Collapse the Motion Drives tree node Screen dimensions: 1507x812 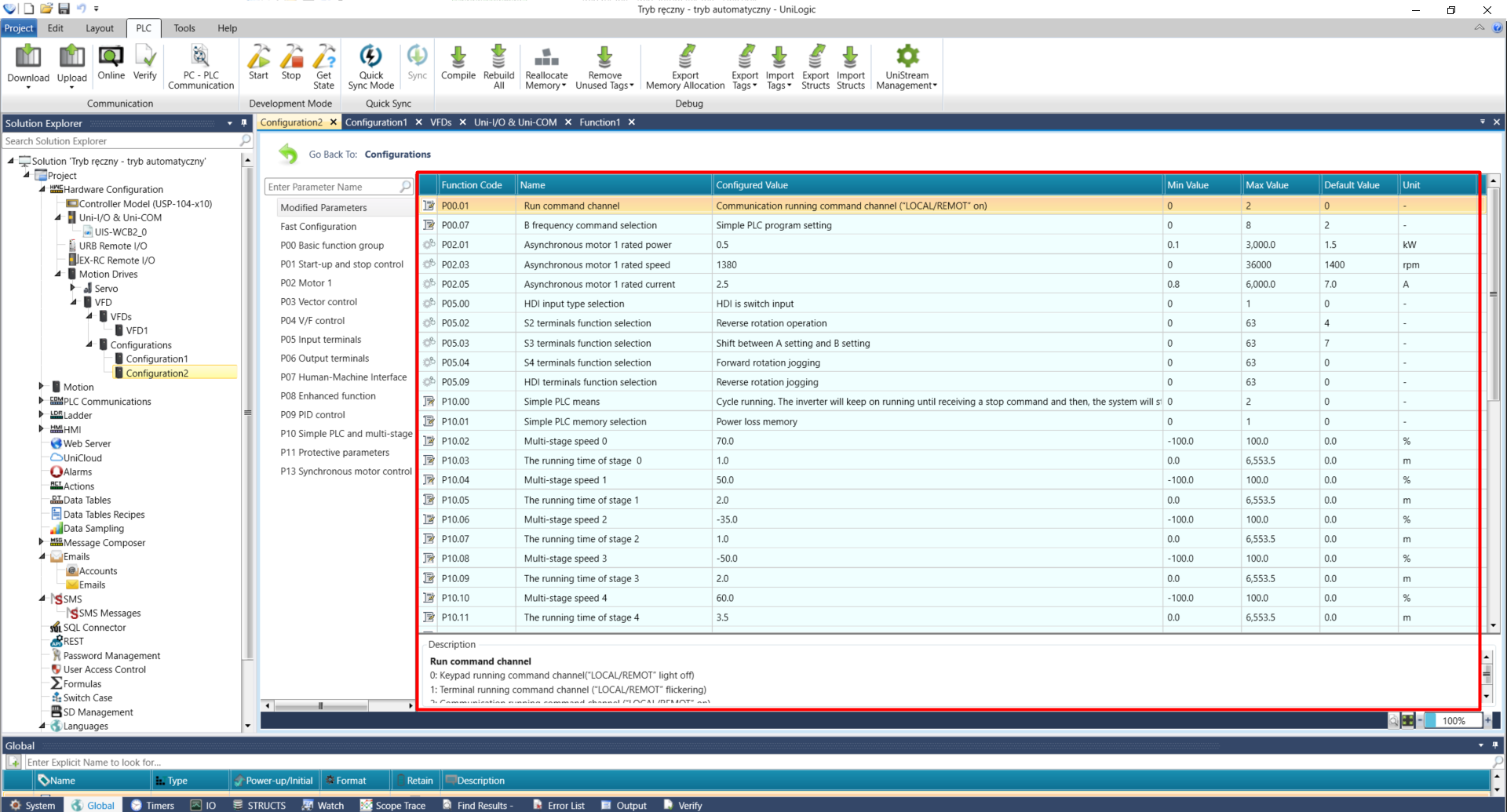pos(58,274)
